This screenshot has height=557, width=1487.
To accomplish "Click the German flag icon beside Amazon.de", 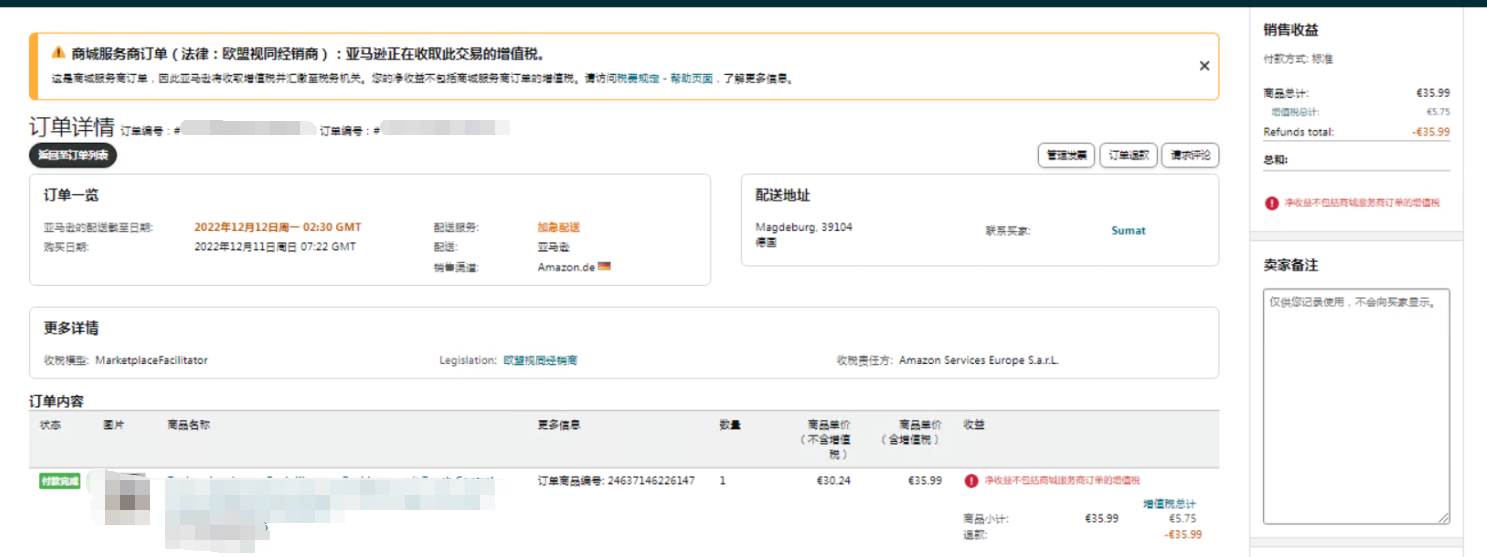I will 604,267.
